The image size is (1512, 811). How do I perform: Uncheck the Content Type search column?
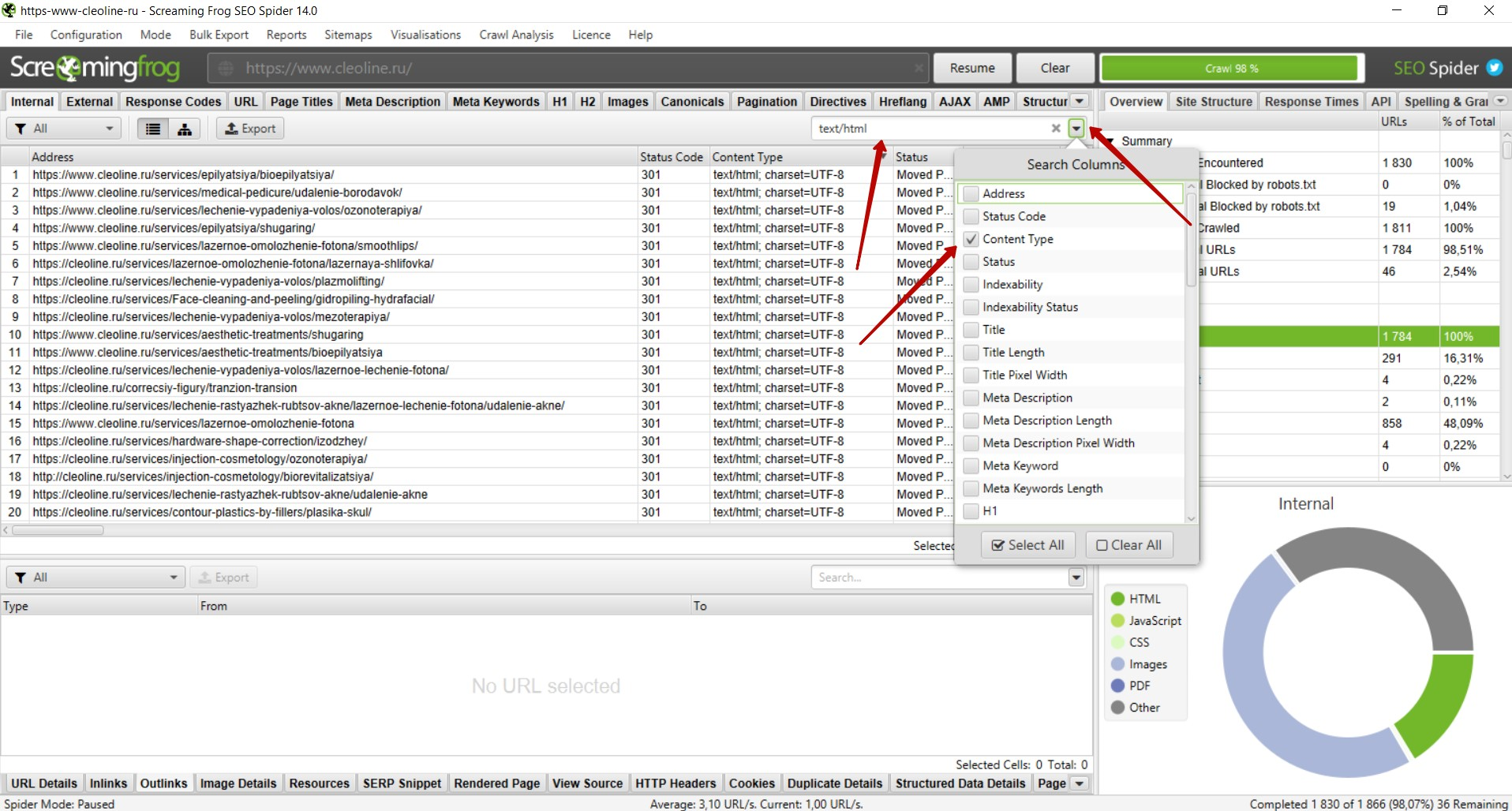(x=971, y=239)
